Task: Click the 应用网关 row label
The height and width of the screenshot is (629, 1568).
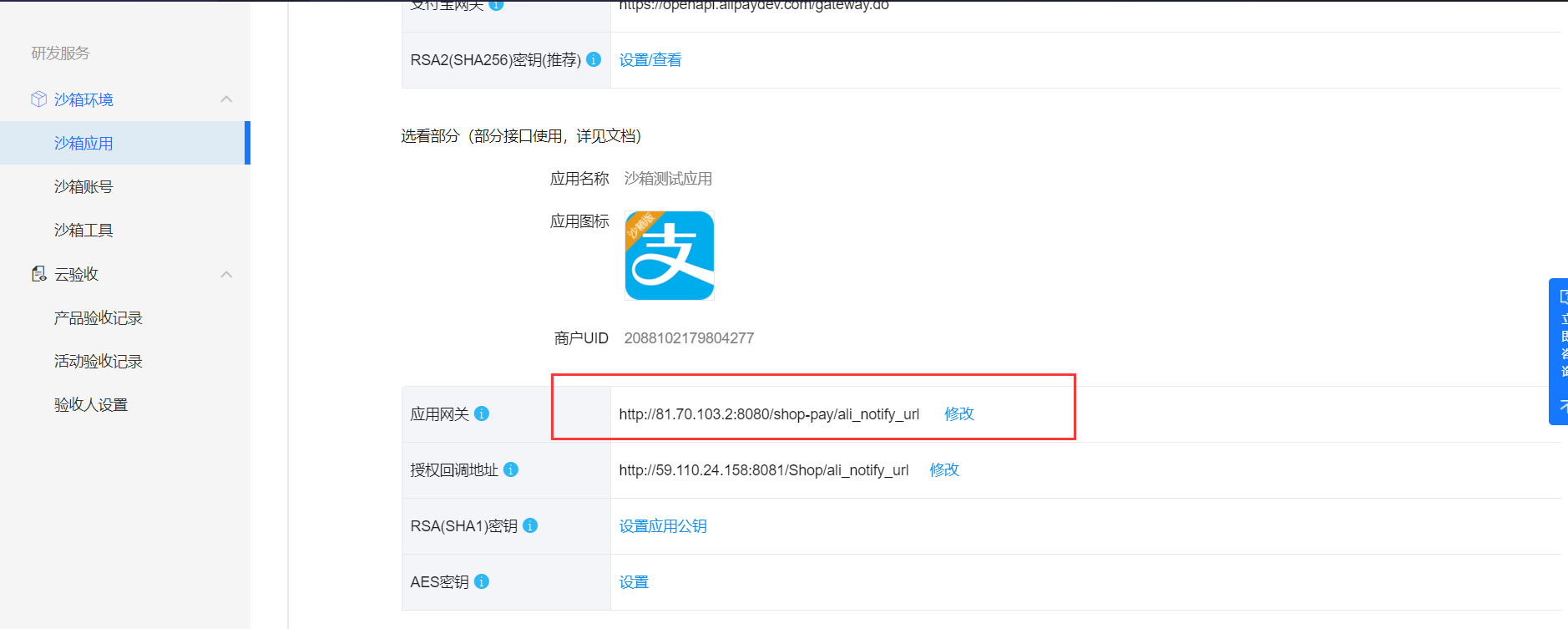Action: 440,413
